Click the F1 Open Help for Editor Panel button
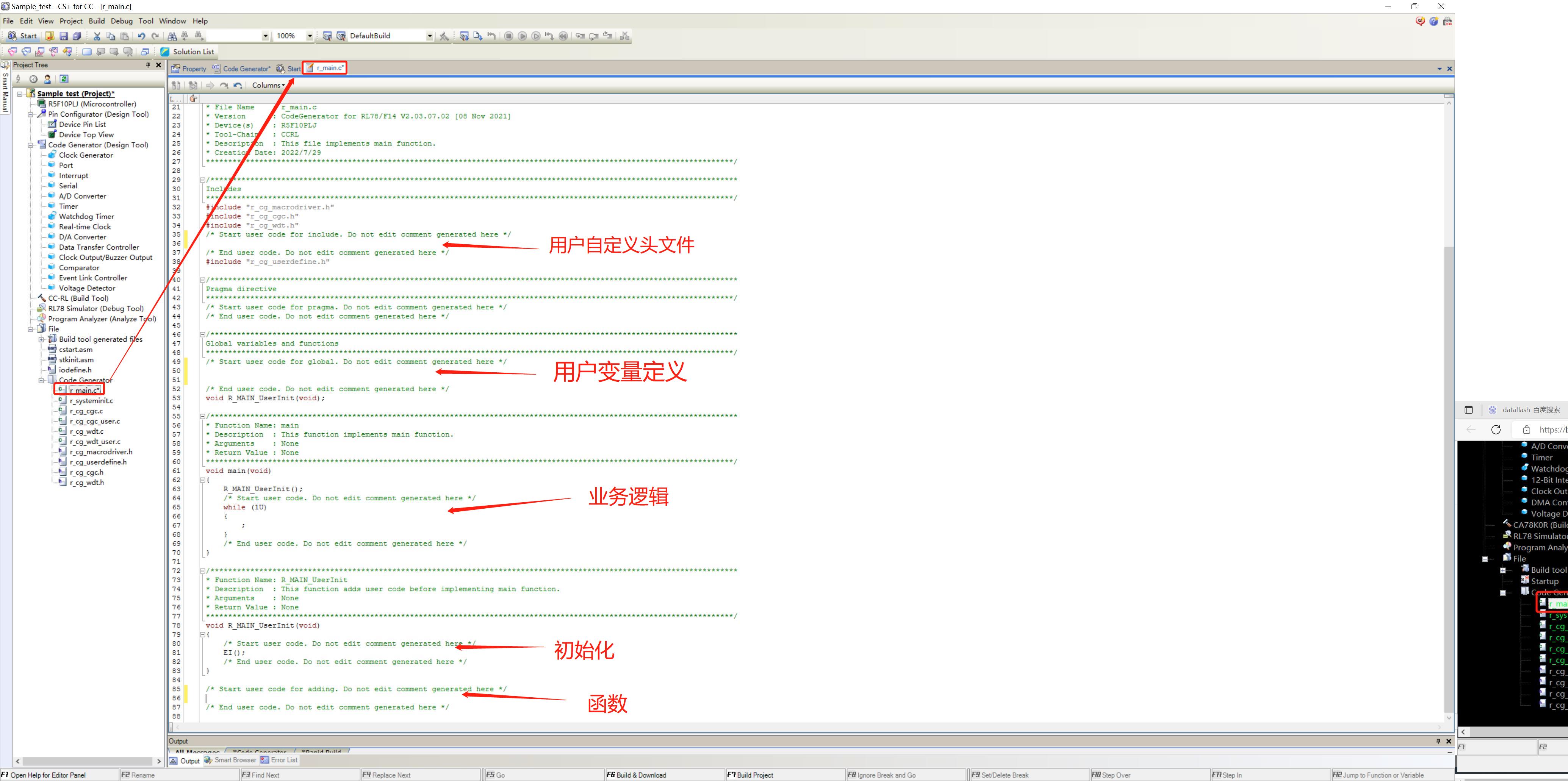Image resolution: width=1568 pixels, height=781 pixels. click(59, 775)
